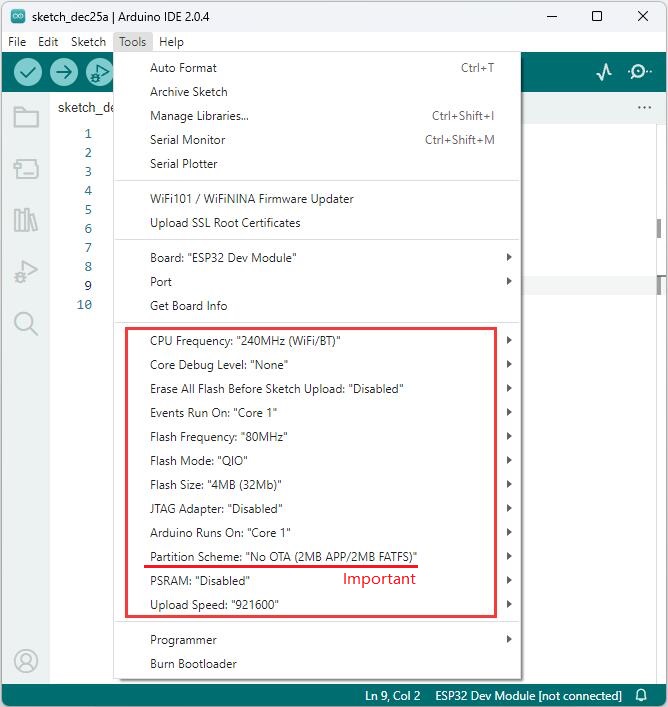Click Get Board Info

click(x=317, y=306)
